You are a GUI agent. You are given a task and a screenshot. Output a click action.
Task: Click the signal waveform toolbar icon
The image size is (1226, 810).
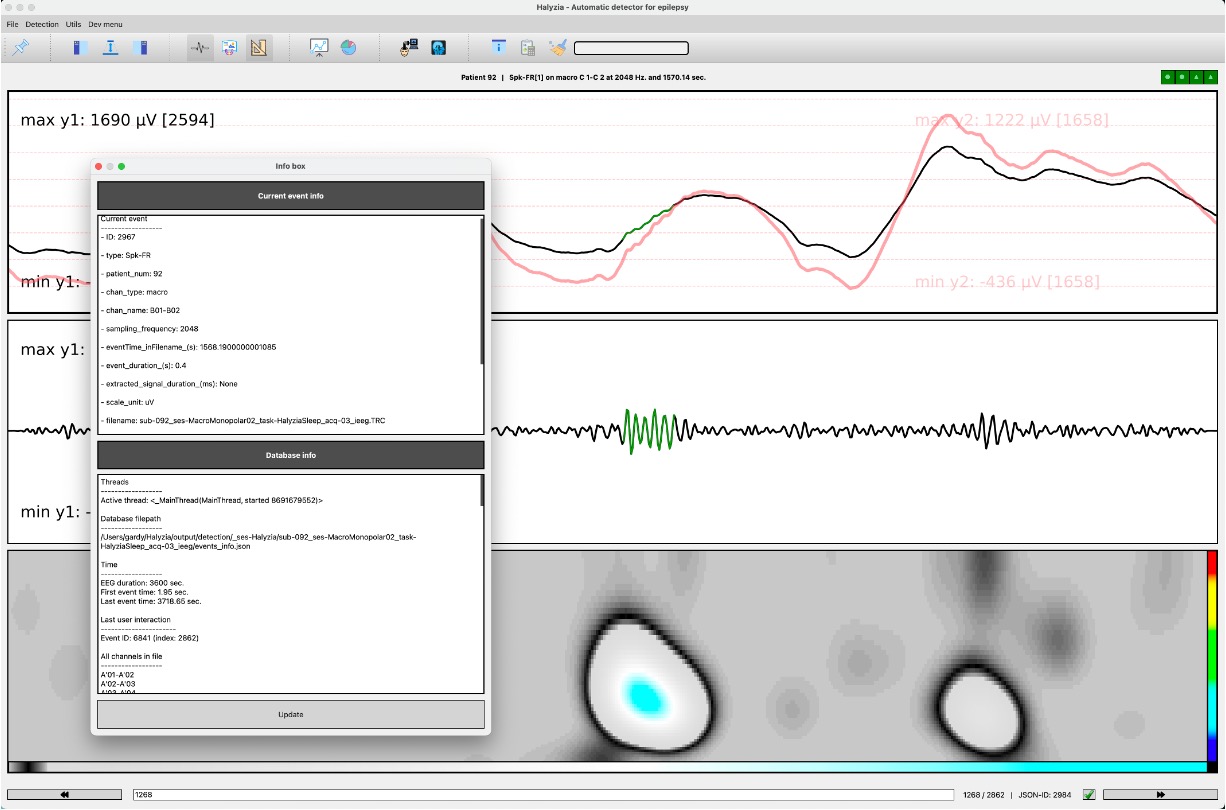200,47
